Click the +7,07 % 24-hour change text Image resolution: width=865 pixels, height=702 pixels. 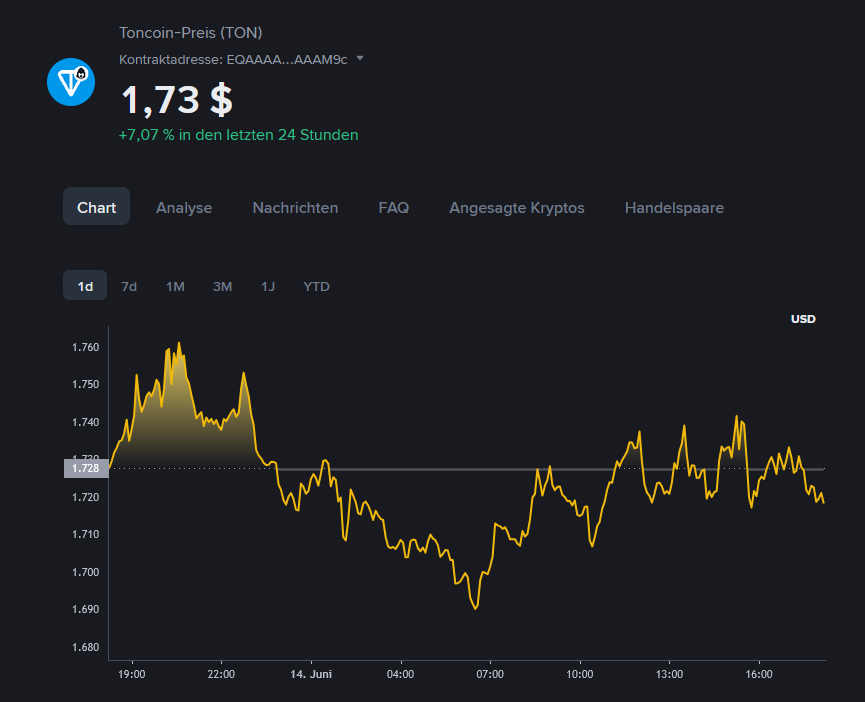[238, 135]
